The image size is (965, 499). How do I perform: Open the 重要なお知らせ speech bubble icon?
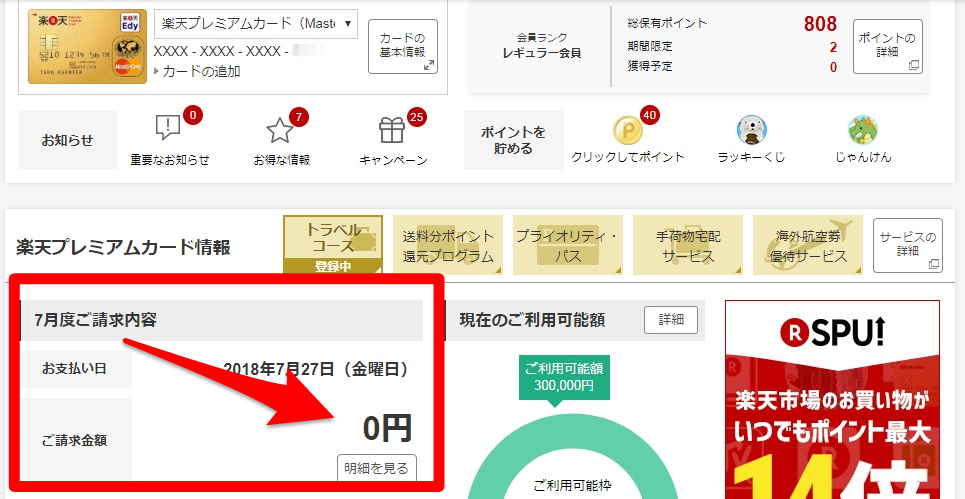(168, 129)
